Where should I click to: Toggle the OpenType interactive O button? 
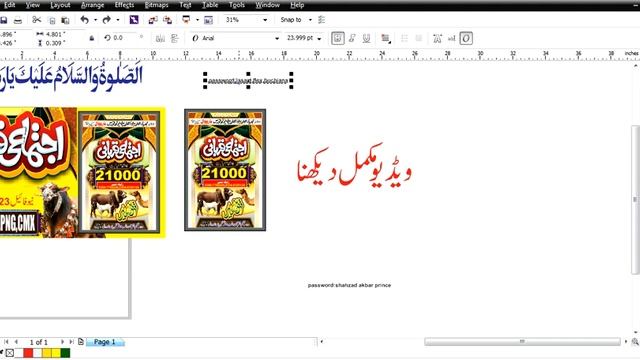(x=466, y=38)
